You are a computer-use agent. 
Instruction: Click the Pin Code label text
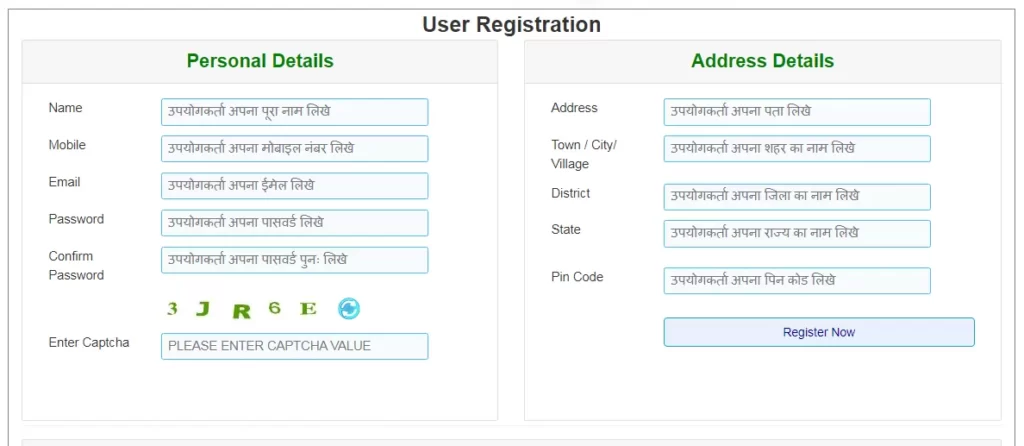coord(577,277)
